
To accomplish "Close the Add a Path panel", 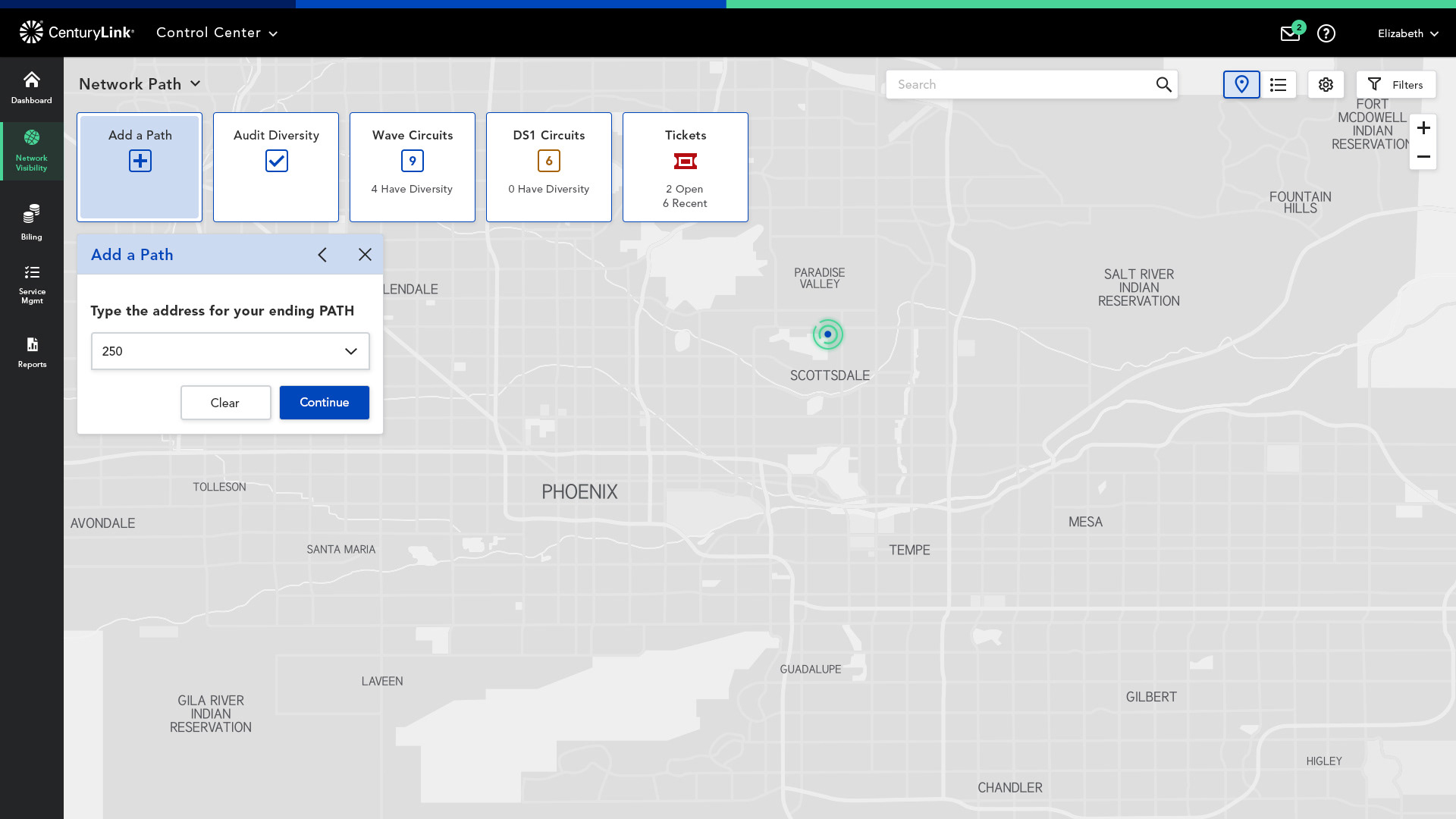I will tap(365, 255).
